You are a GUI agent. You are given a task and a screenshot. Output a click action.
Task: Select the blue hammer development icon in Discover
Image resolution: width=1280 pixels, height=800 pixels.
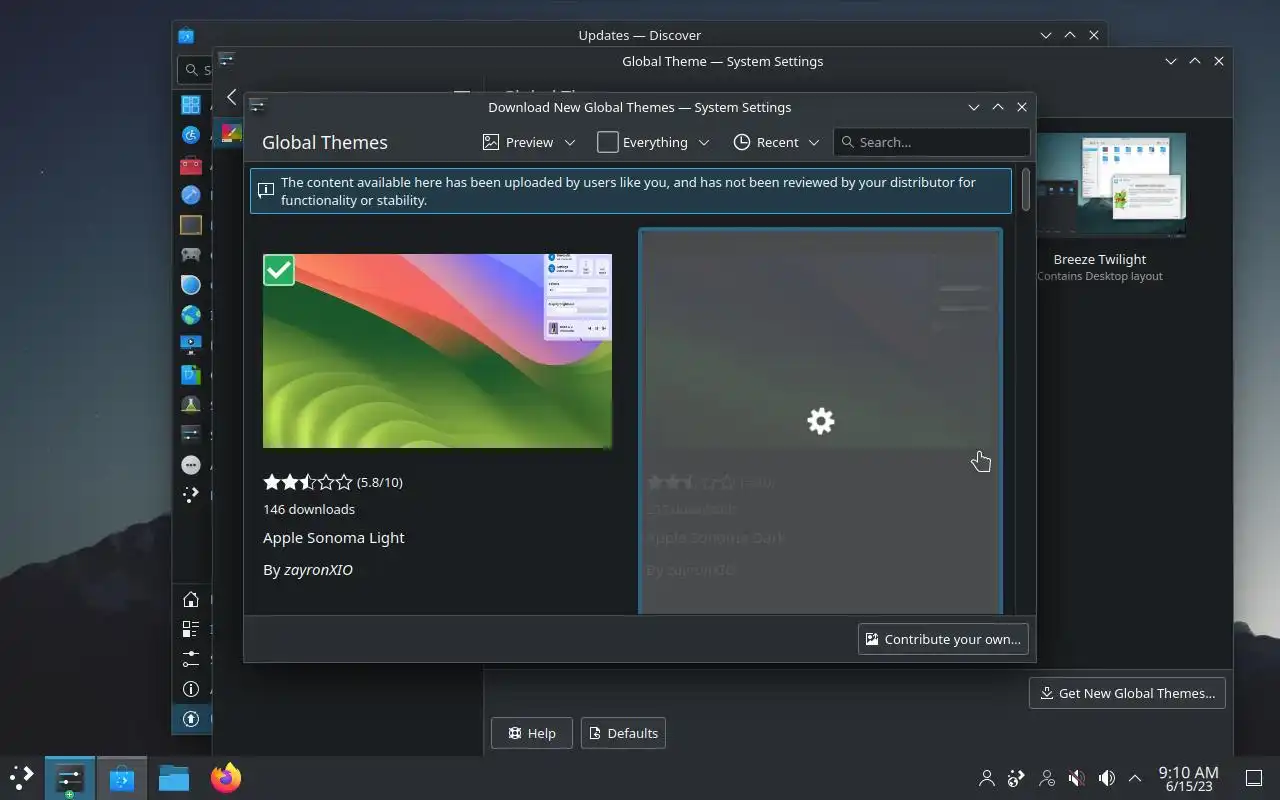[191, 195]
